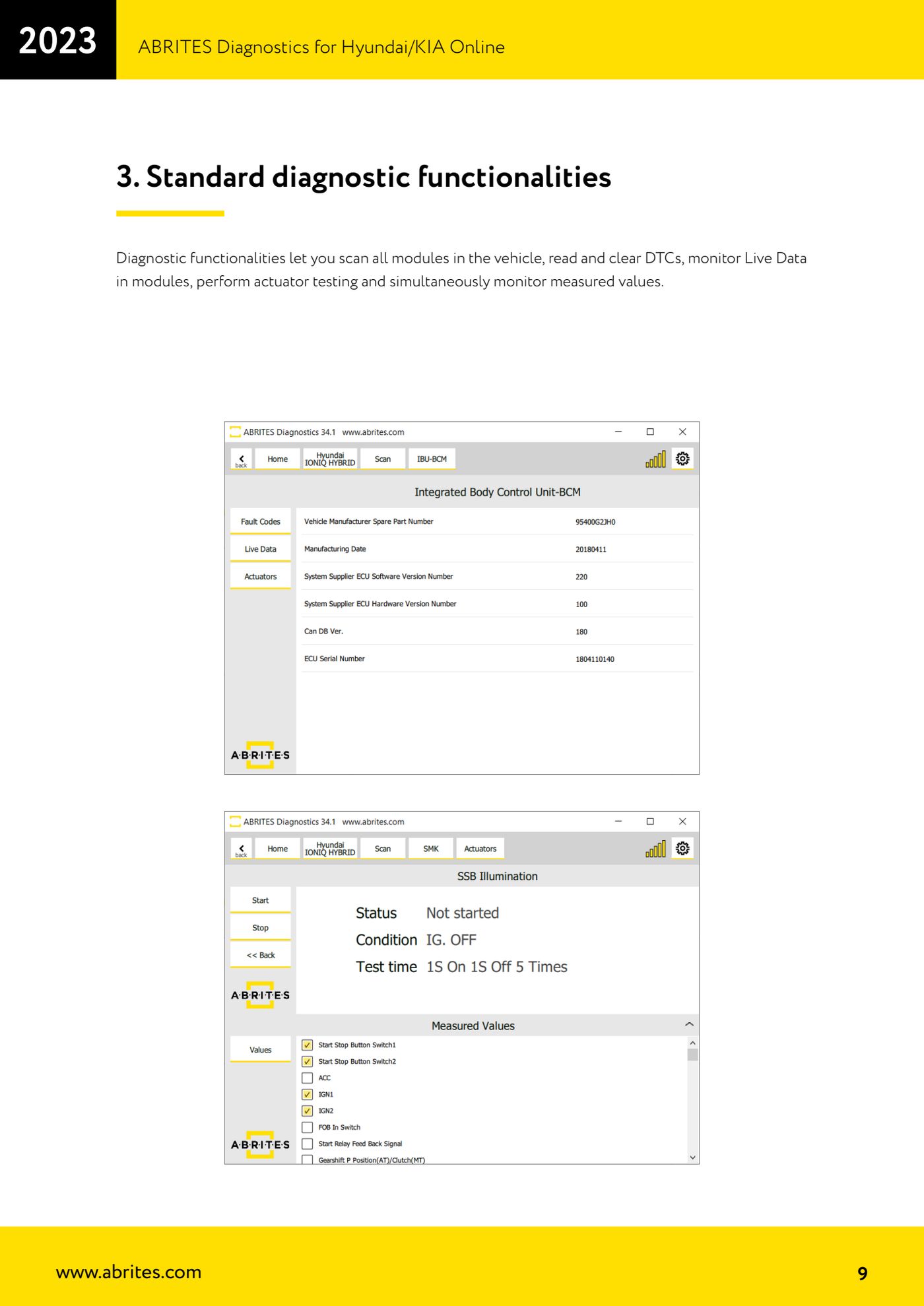Click signal strength icon in SSB Illumination window
Screen dimensions: 924x1306
pyautogui.click(x=655, y=849)
